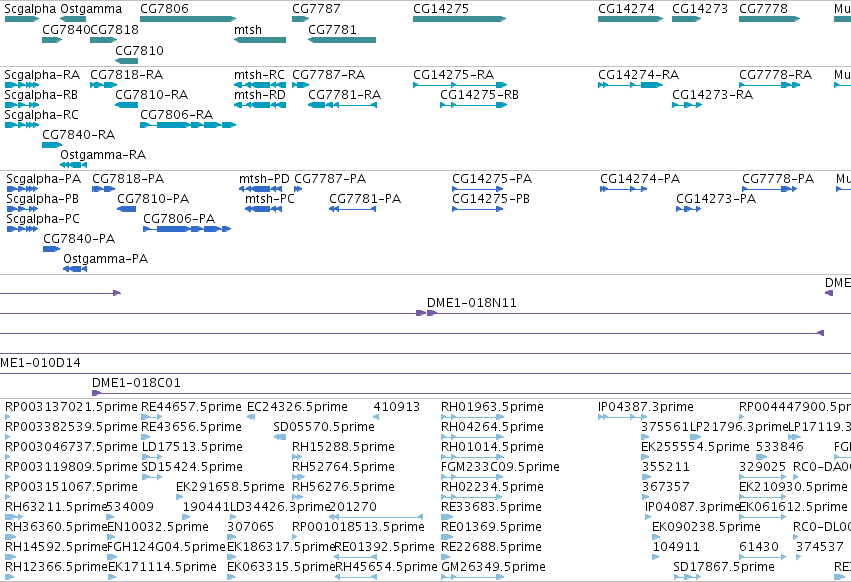Select EST GM26349.5prime

(x=493, y=567)
